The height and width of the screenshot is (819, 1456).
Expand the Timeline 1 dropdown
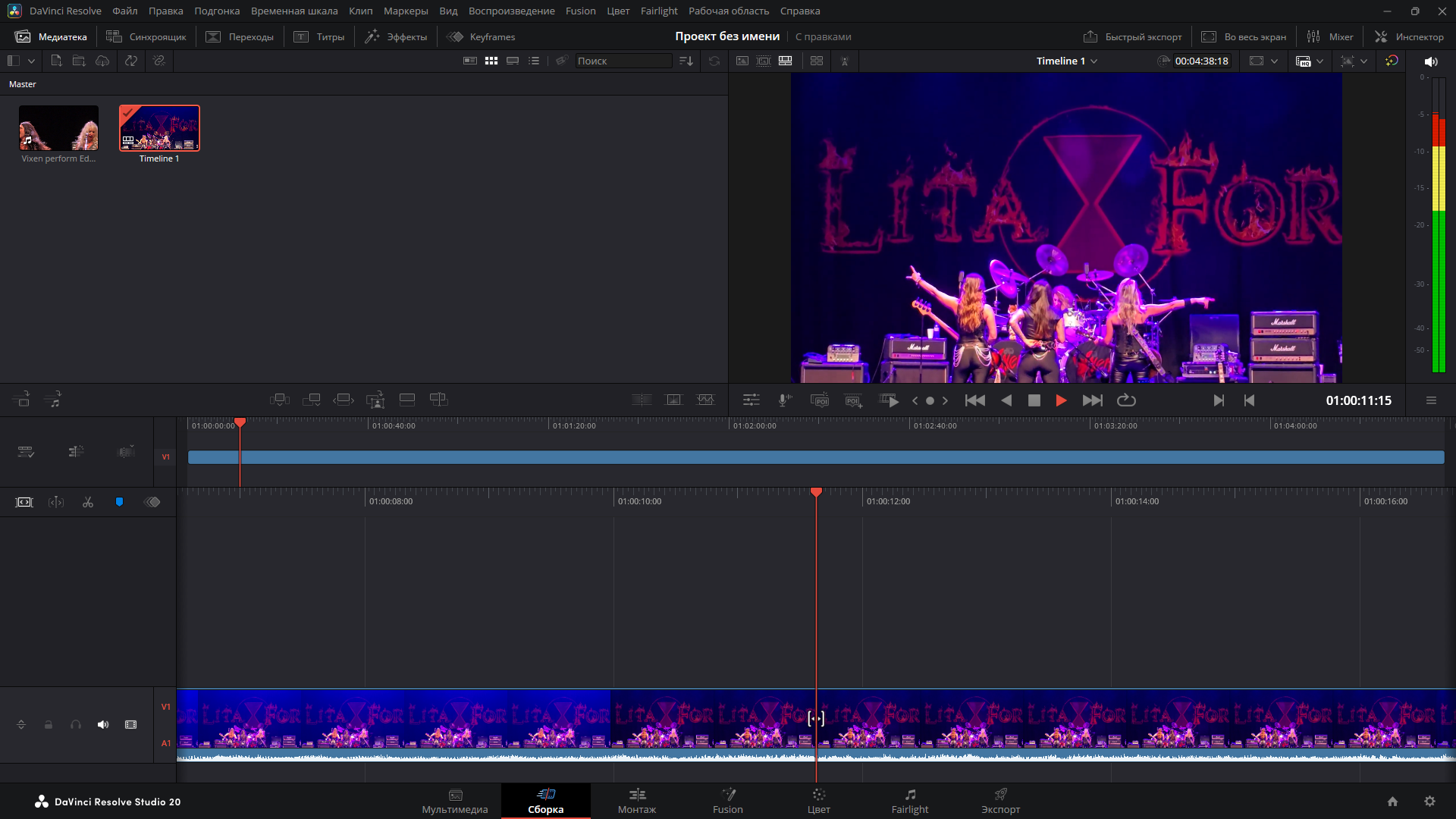[1094, 61]
